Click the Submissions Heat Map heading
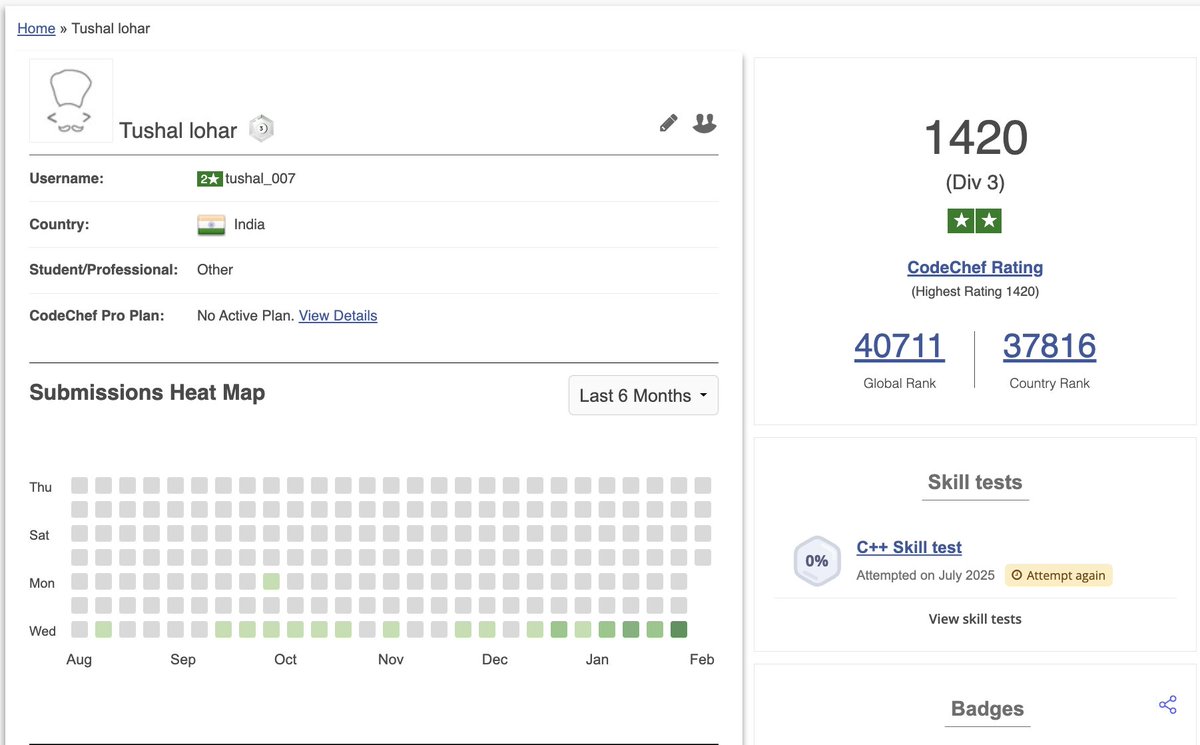Viewport: 1200px width, 745px height. tap(147, 392)
